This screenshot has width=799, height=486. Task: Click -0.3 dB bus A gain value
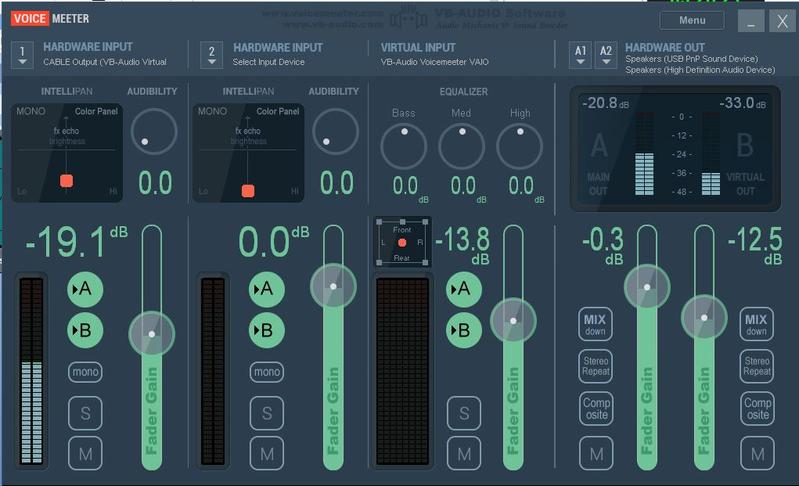point(603,245)
